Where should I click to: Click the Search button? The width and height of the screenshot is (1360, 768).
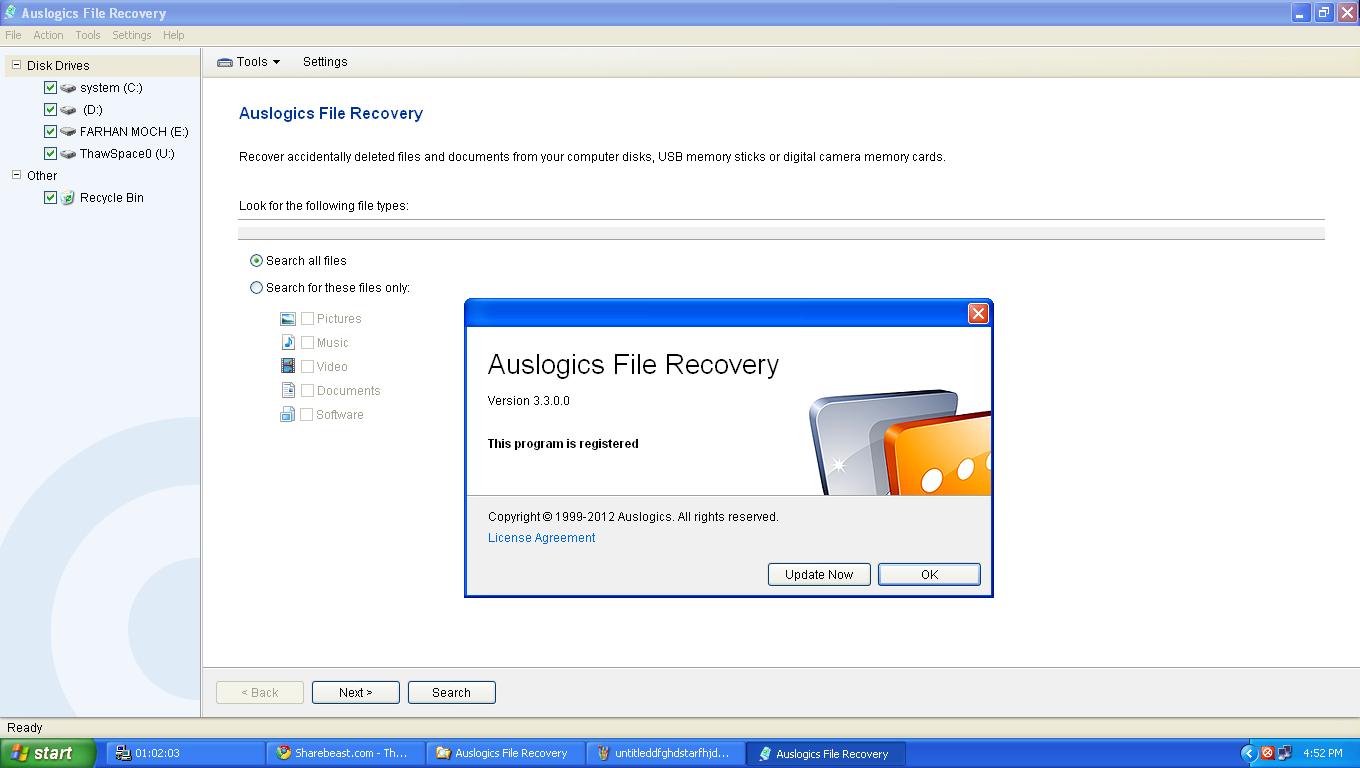point(451,692)
